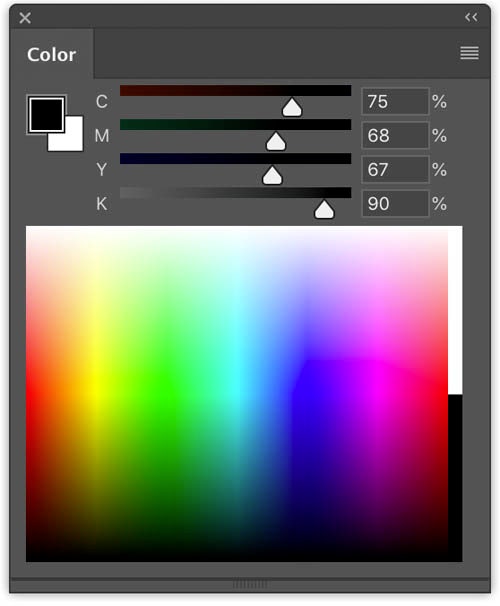The height and width of the screenshot is (606, 500).
Task: Pick pure white from the spectrum side strip
Action: pos(455,311)
